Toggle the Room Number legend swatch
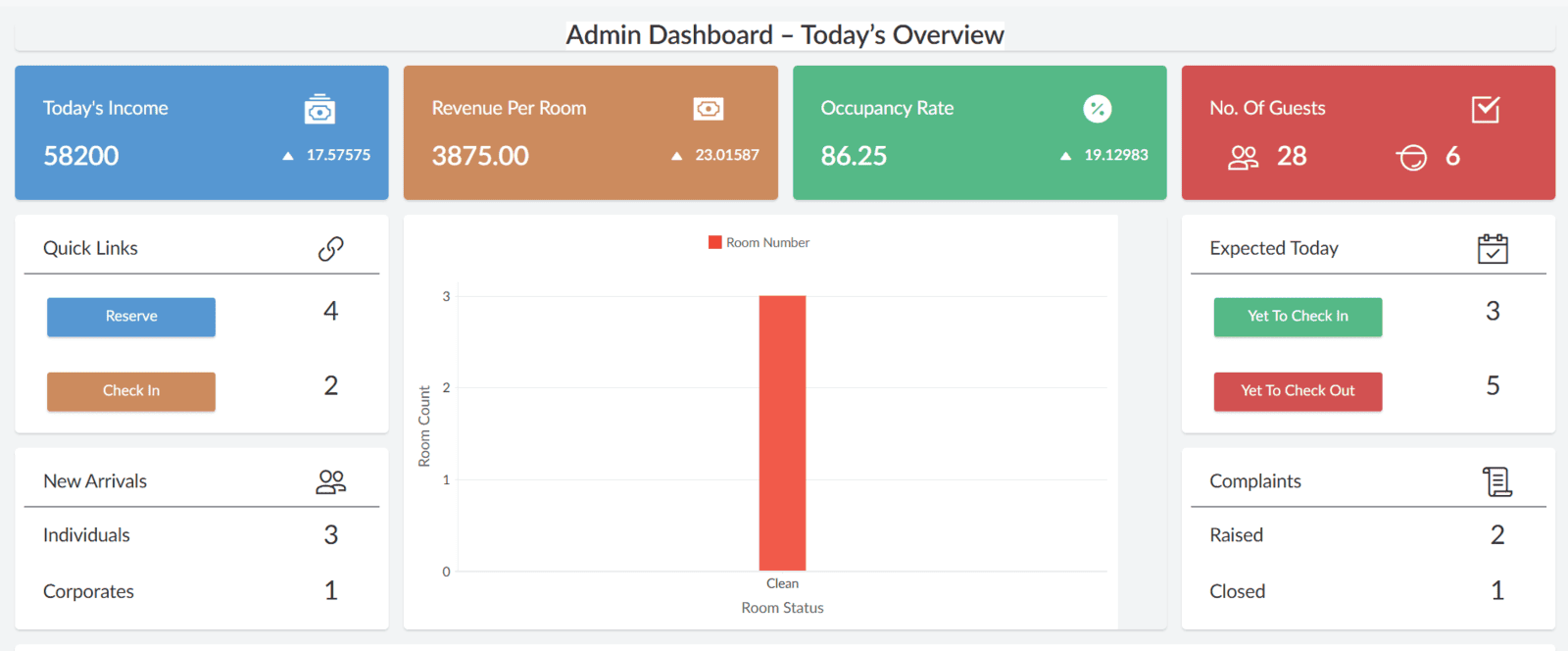The height and width of the screenshot is (651, 1568). [x=715, y=242]
